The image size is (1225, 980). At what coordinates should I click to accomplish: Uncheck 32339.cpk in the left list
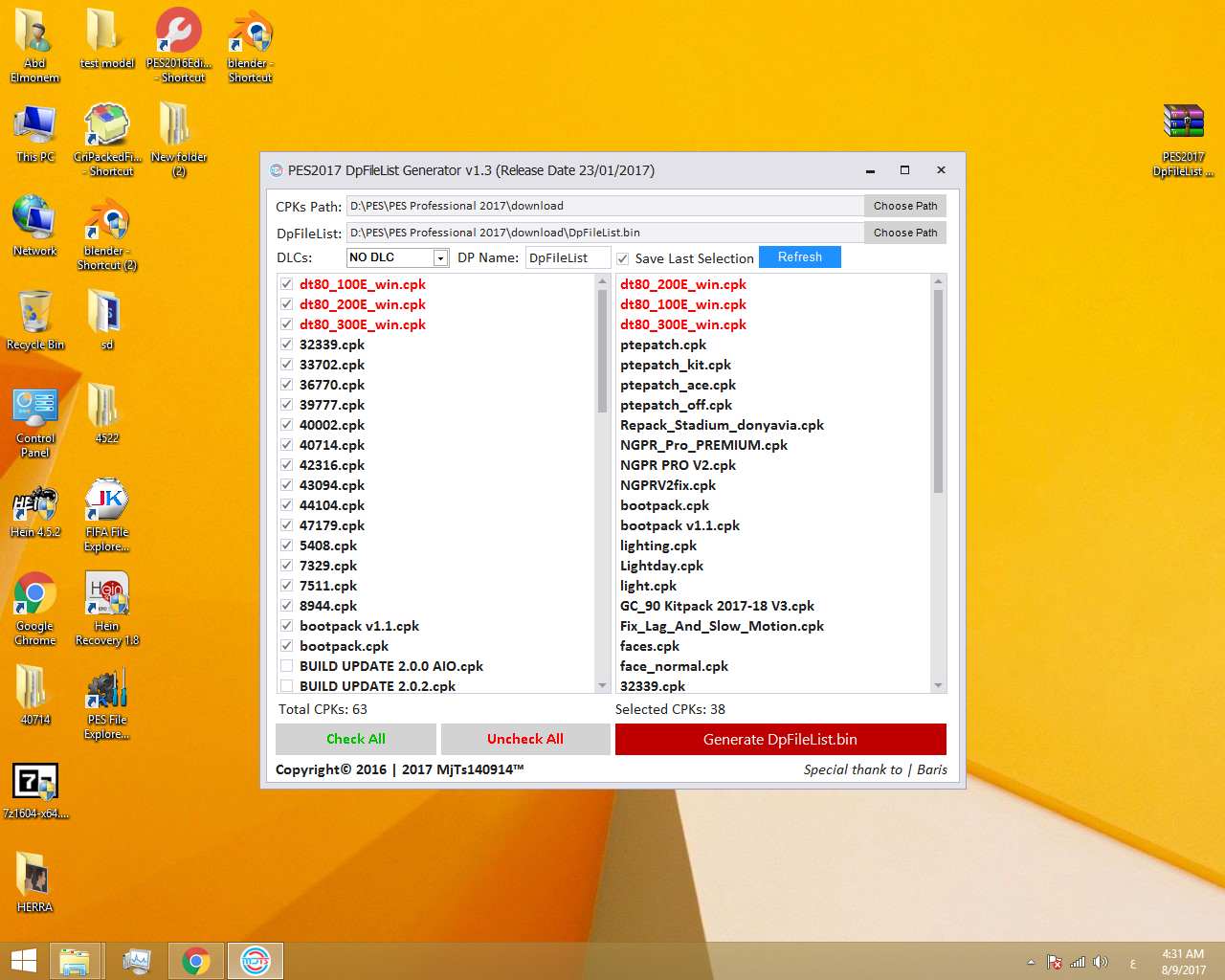pyautogui.click(x=286, y=345)
